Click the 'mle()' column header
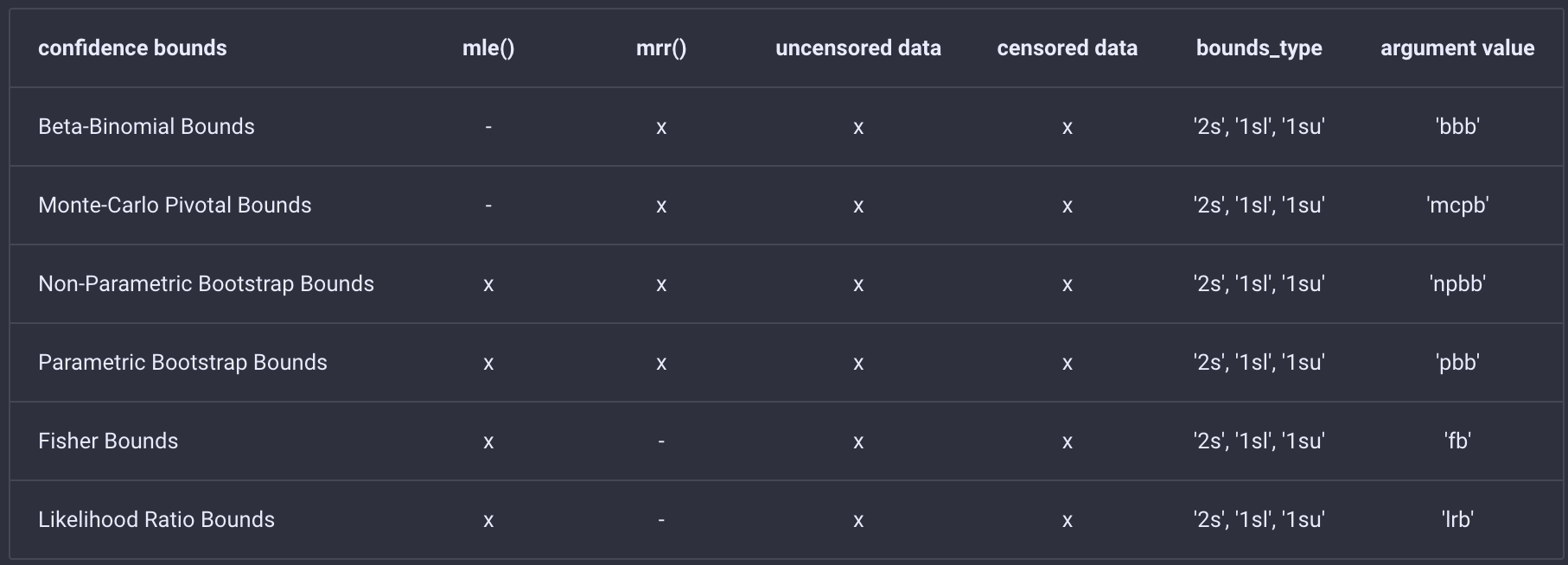The image size is (1568, 565). (488, 48)
